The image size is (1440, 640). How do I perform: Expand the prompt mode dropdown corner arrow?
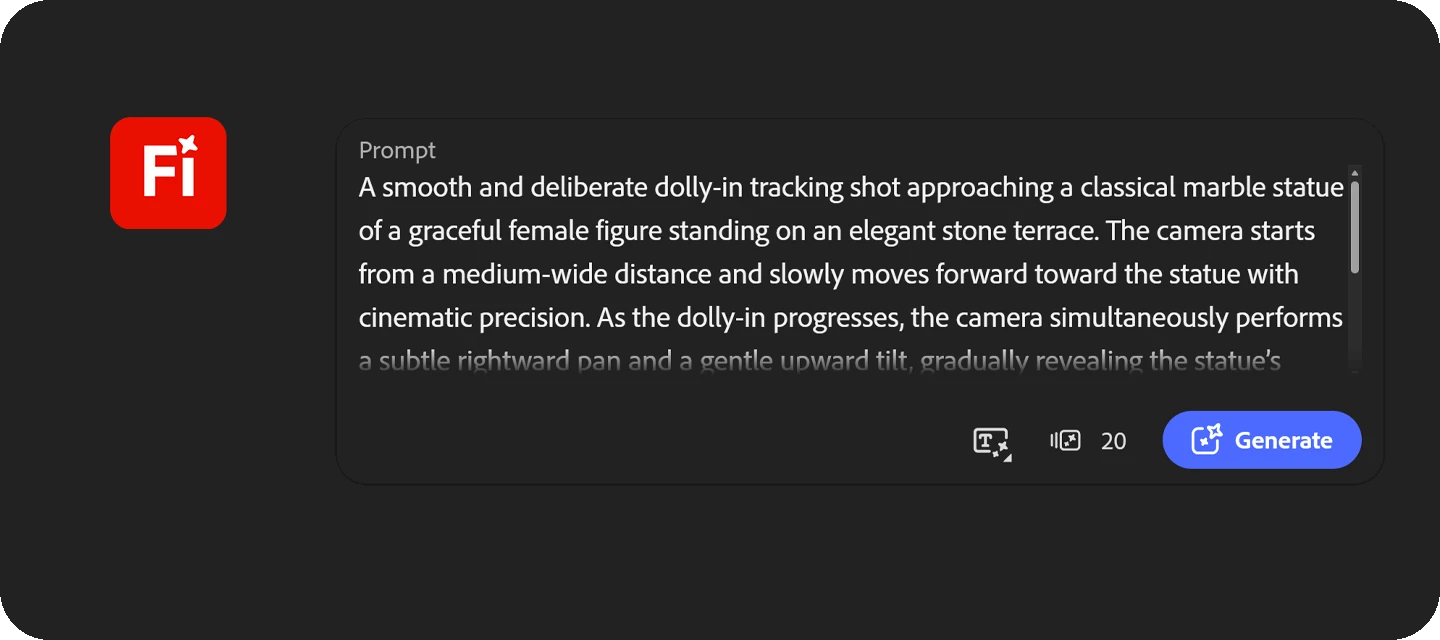(x=1006, y=458)
